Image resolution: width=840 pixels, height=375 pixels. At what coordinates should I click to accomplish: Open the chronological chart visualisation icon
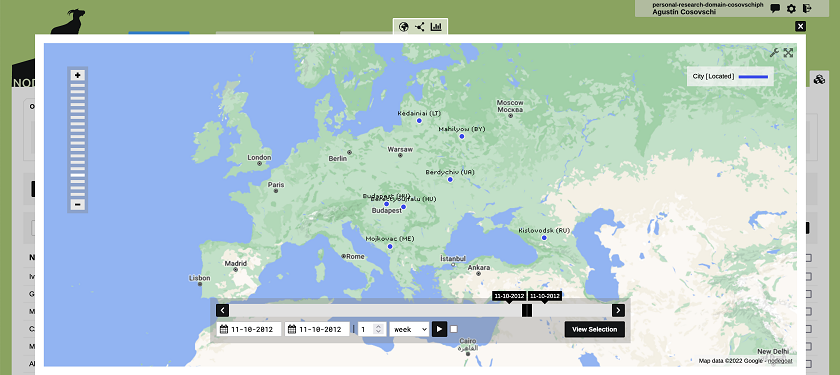point(436,26)
